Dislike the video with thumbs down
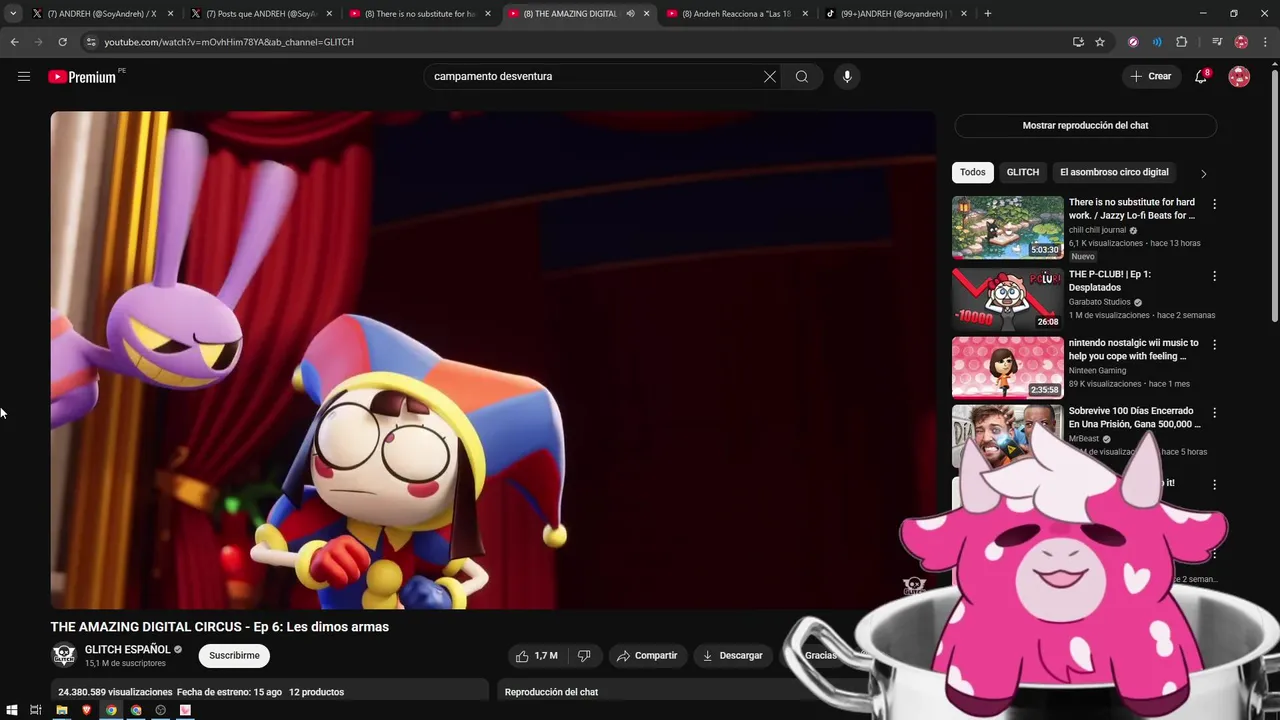Screen dimensions: 1280x720 pos(584,656)
